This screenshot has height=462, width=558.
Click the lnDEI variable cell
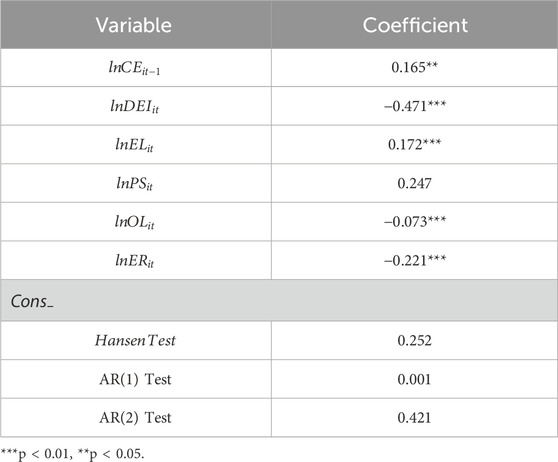point(135,106)
